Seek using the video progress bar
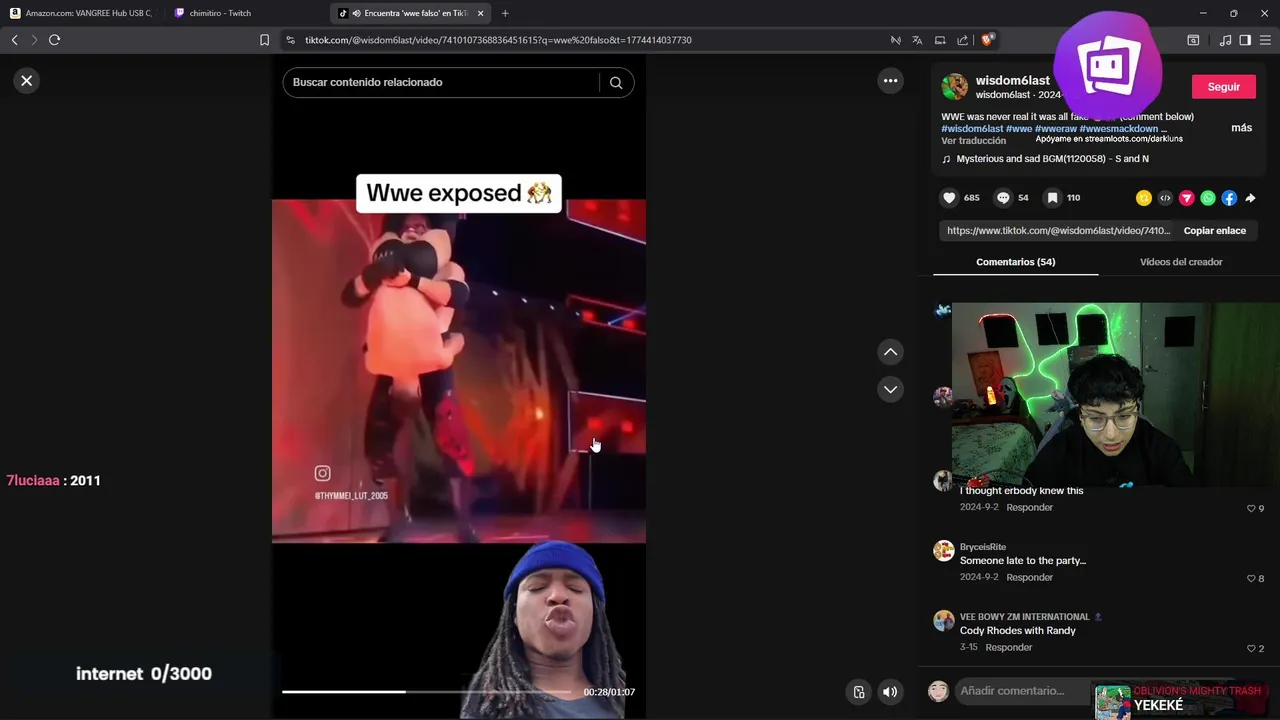1280x720 pixels. (x=426, y=692)
